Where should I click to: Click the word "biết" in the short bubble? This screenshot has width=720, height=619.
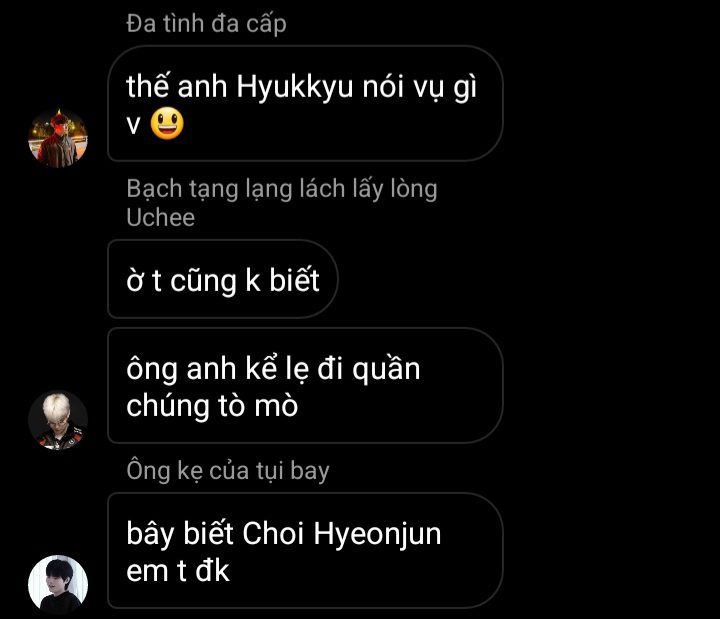(294, 280)
